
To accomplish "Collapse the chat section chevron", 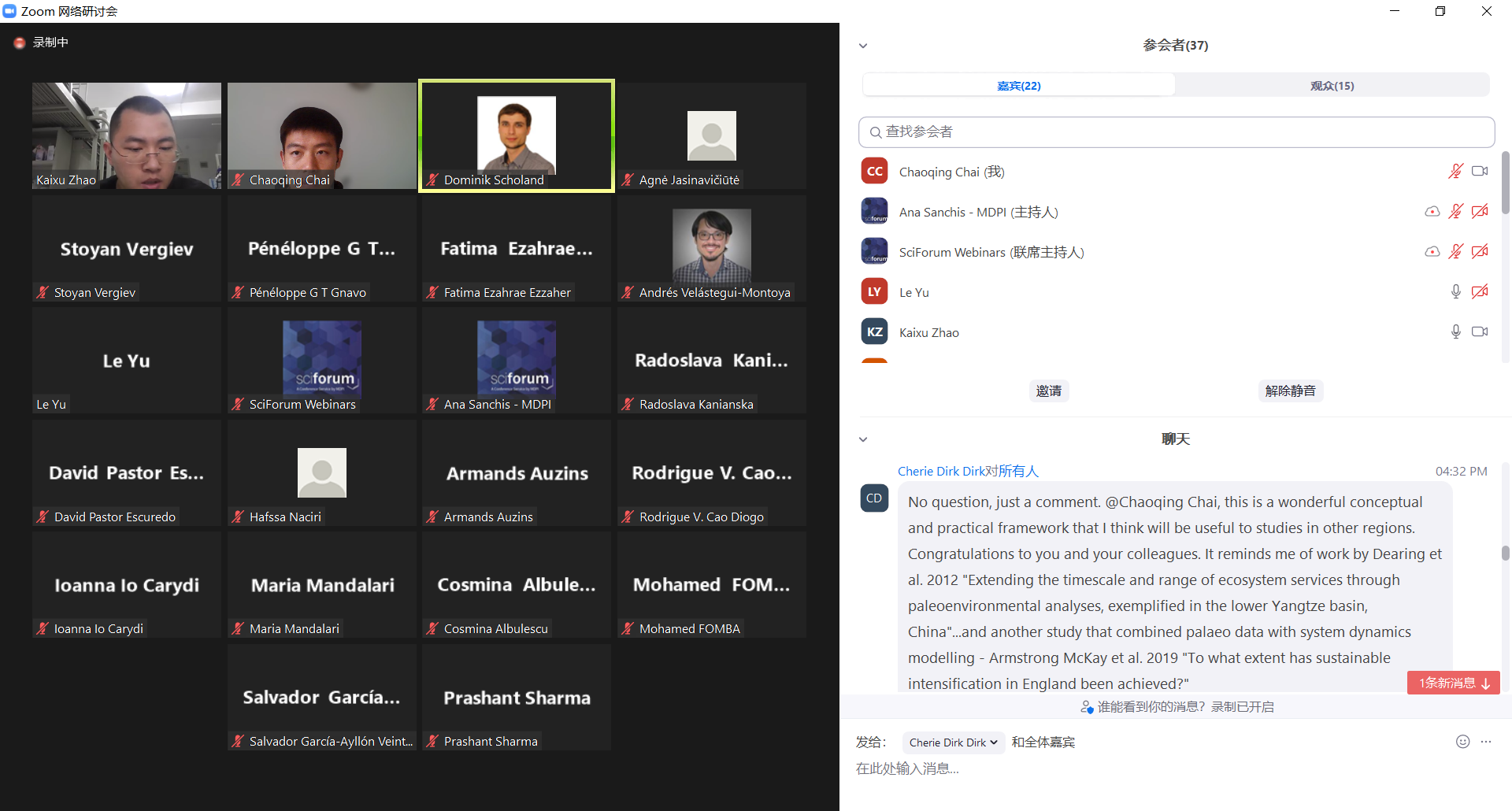I will tap(862, 439).
